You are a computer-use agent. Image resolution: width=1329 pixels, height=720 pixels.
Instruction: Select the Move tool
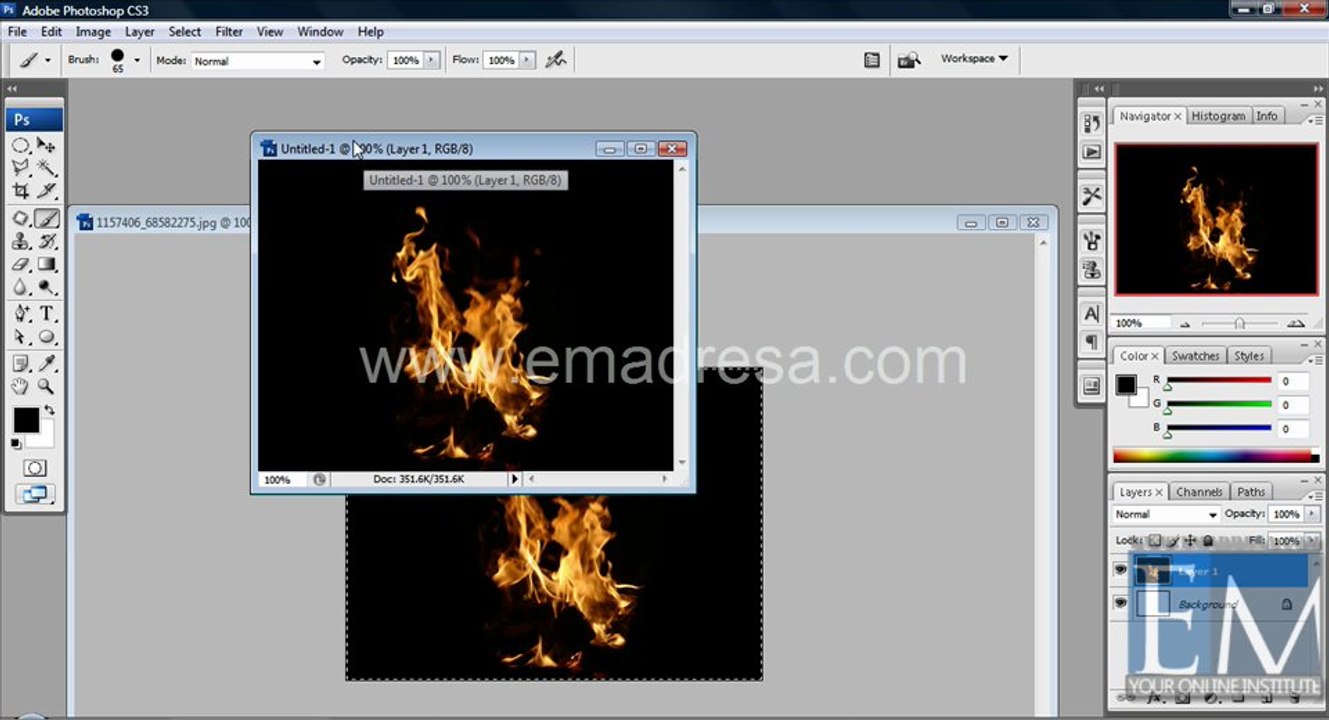tap(46, 145)
